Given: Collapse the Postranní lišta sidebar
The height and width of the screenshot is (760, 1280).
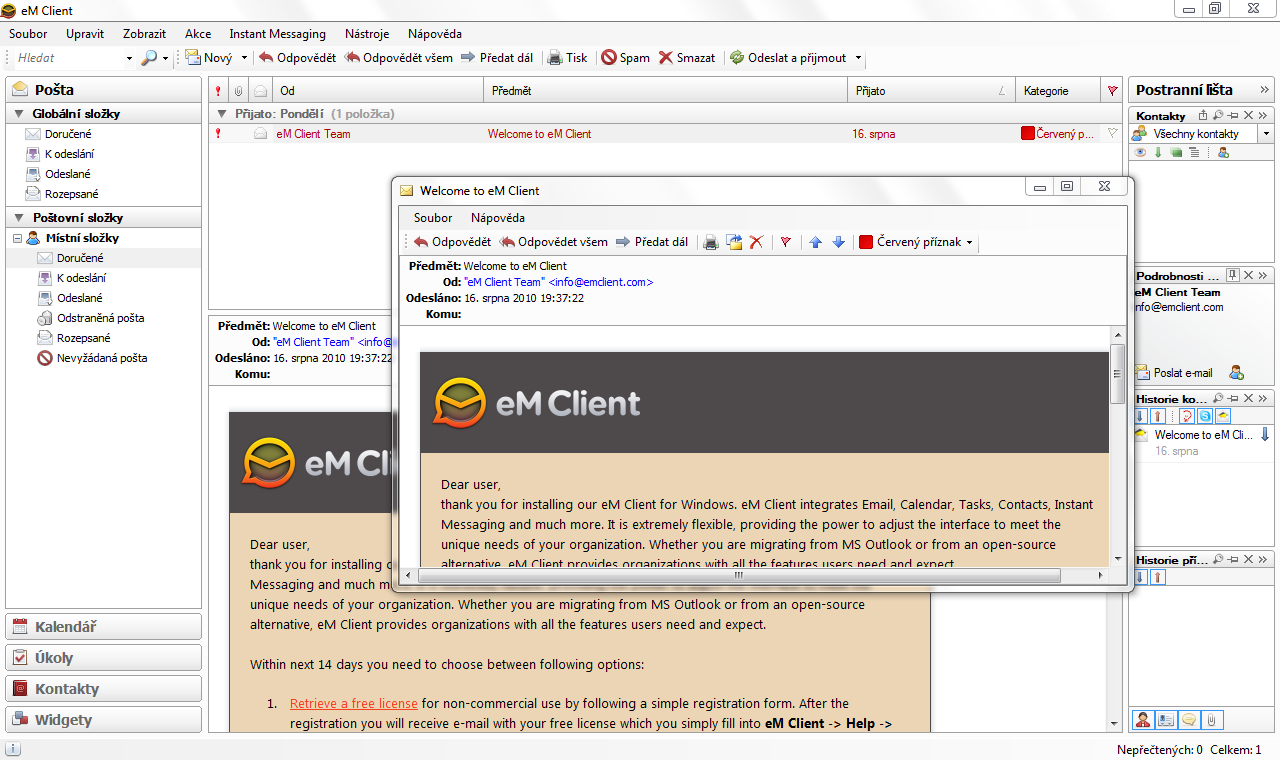Looking at the screenshot, I should click(x=1264, y=90).
